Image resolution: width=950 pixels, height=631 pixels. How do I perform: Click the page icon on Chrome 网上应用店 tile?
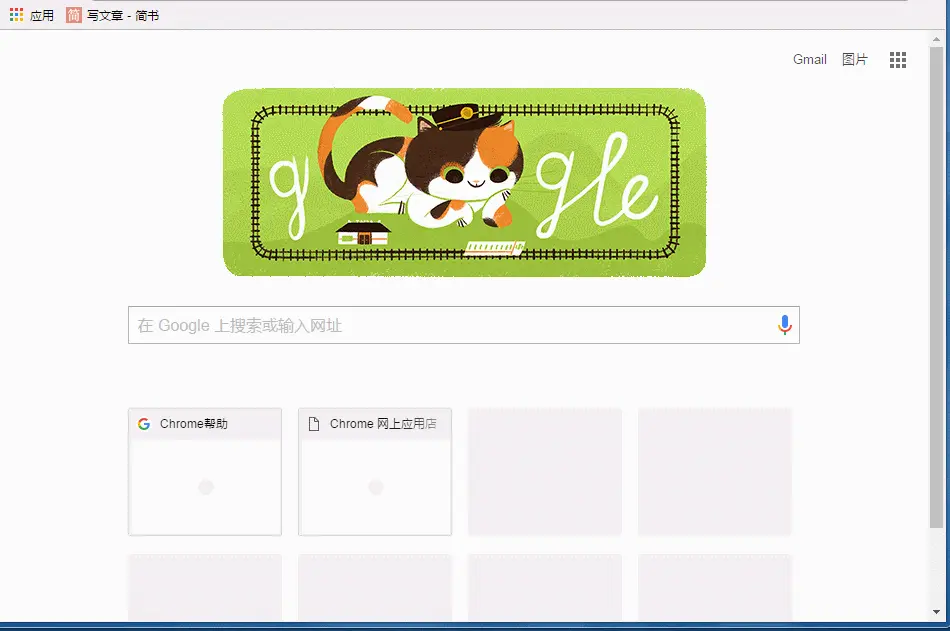tap(314, 424)
